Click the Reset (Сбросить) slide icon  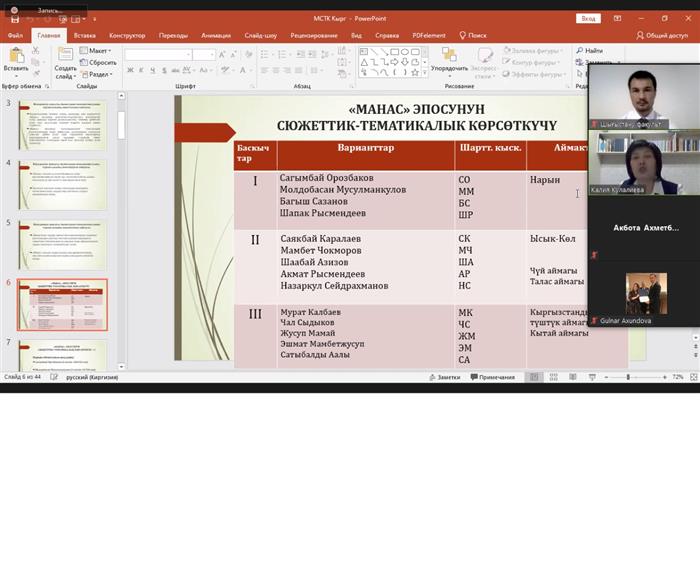[x=98, y=62]
